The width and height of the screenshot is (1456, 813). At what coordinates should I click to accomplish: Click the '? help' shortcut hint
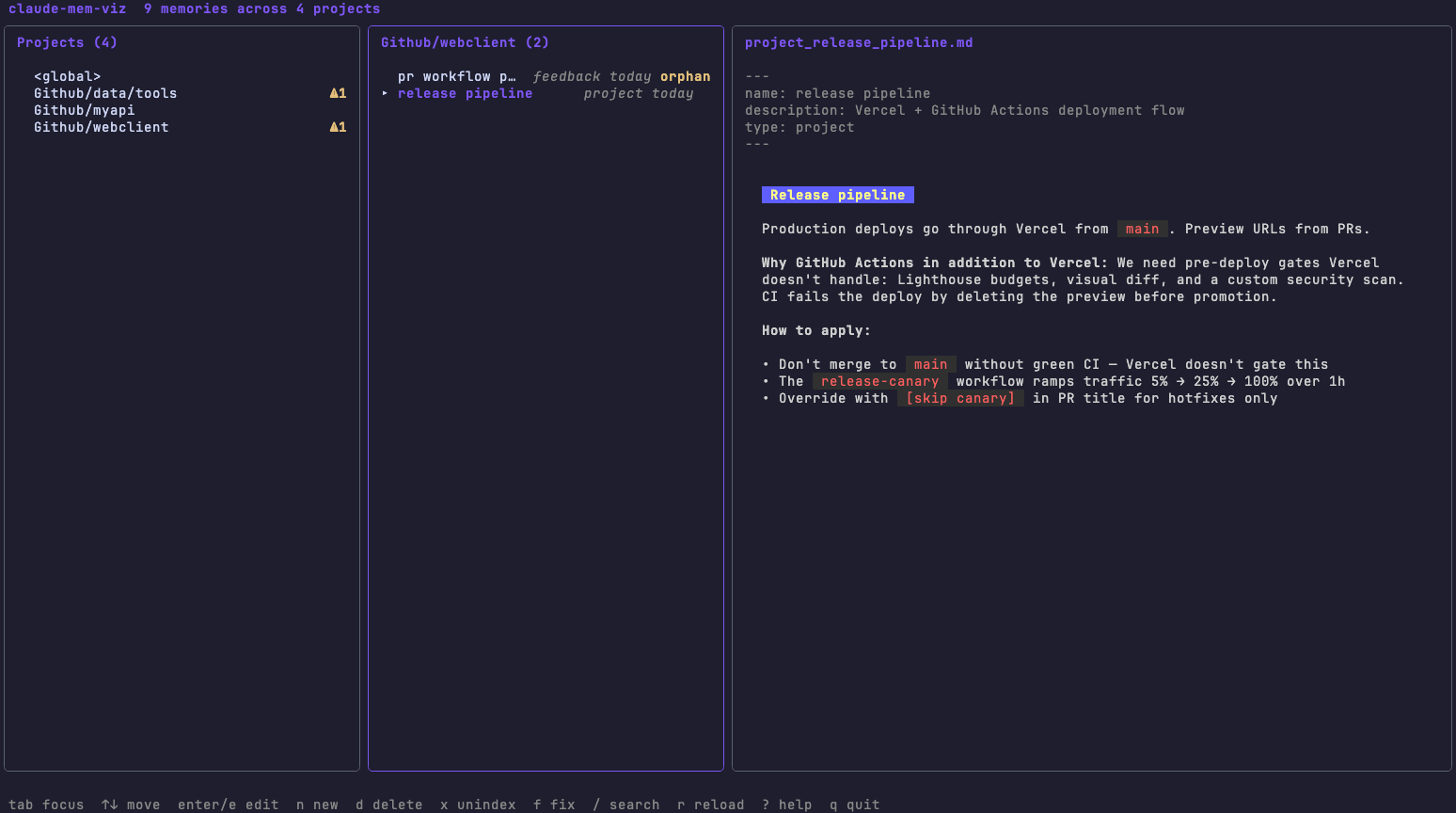click(x=787, y=805)
